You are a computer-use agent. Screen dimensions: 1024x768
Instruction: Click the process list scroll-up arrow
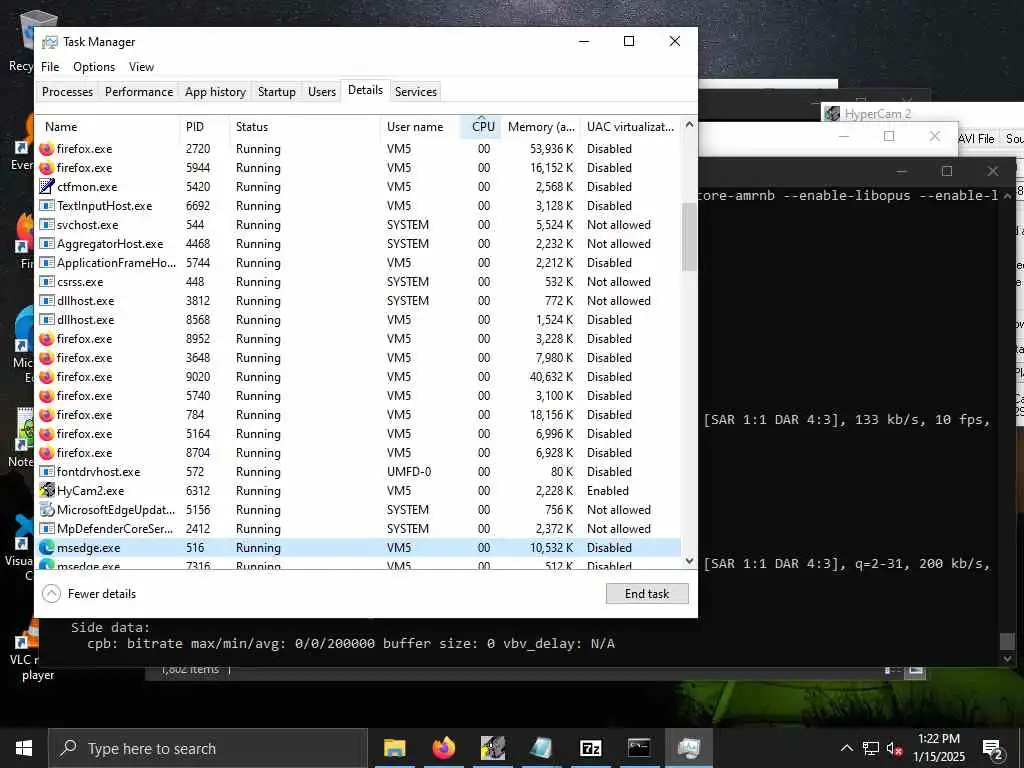689,125
